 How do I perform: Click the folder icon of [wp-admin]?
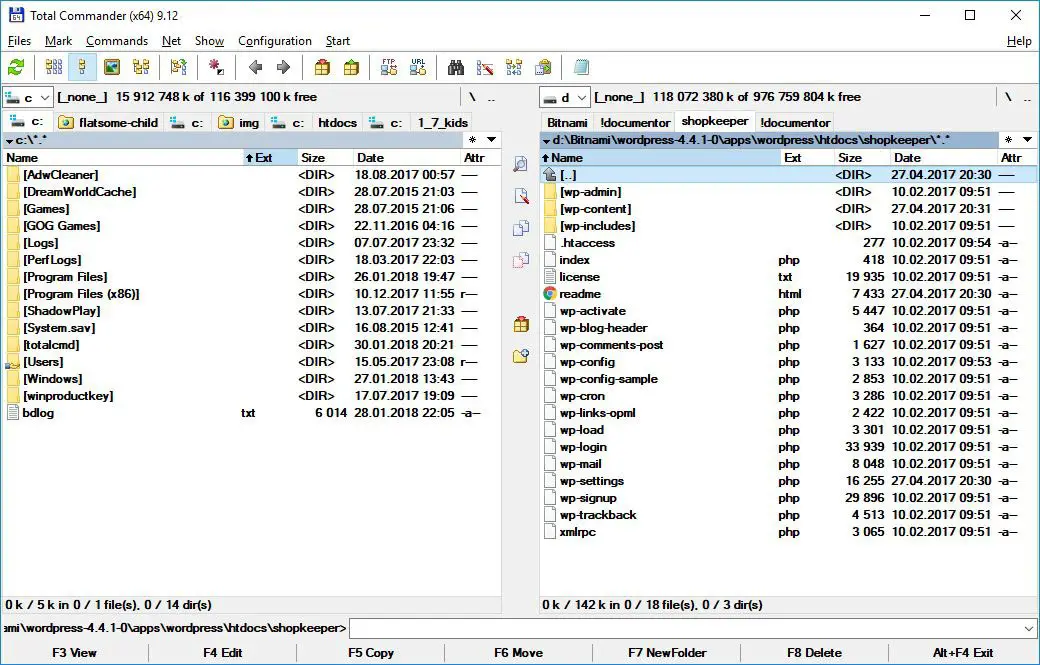(549, 192)
